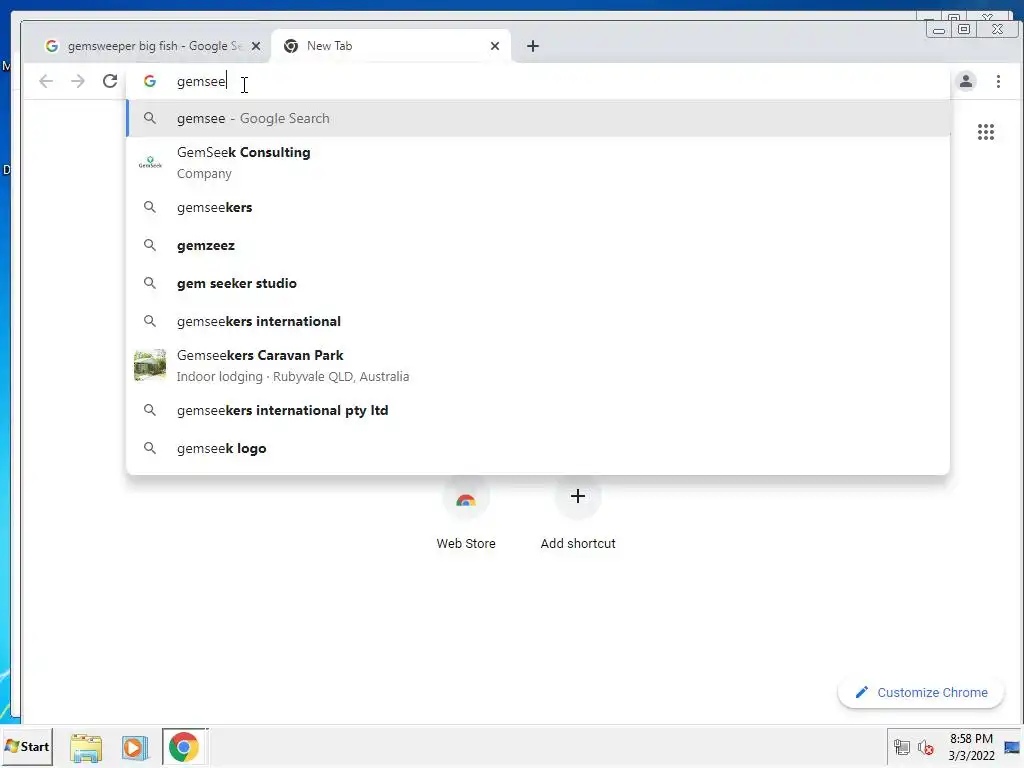The image size is (1024, 768).
Task: Open File Explorer from the taskbar
Action: click(86, 747)
